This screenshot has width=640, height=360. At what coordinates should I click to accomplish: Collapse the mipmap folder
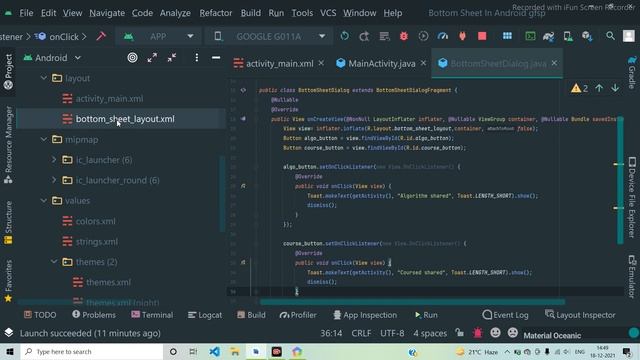click(44, 139)
